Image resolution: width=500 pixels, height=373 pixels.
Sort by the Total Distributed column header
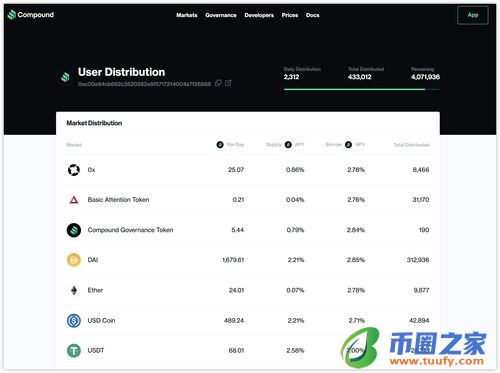tap(411, 145)
